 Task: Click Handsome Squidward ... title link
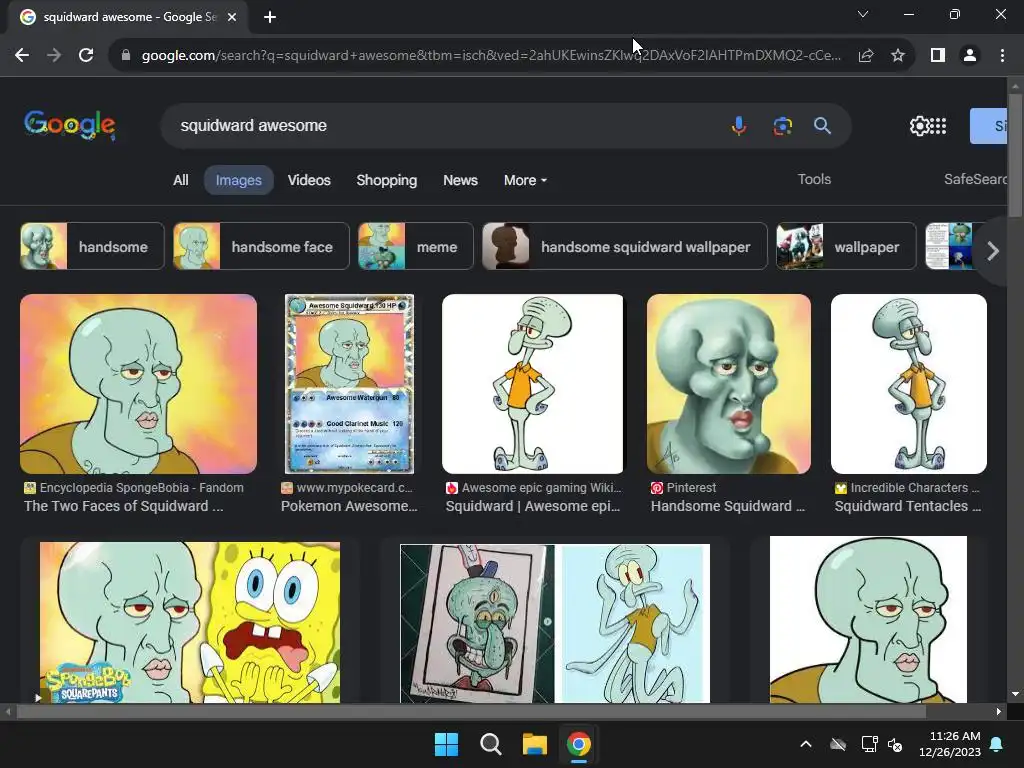point(728,506)
